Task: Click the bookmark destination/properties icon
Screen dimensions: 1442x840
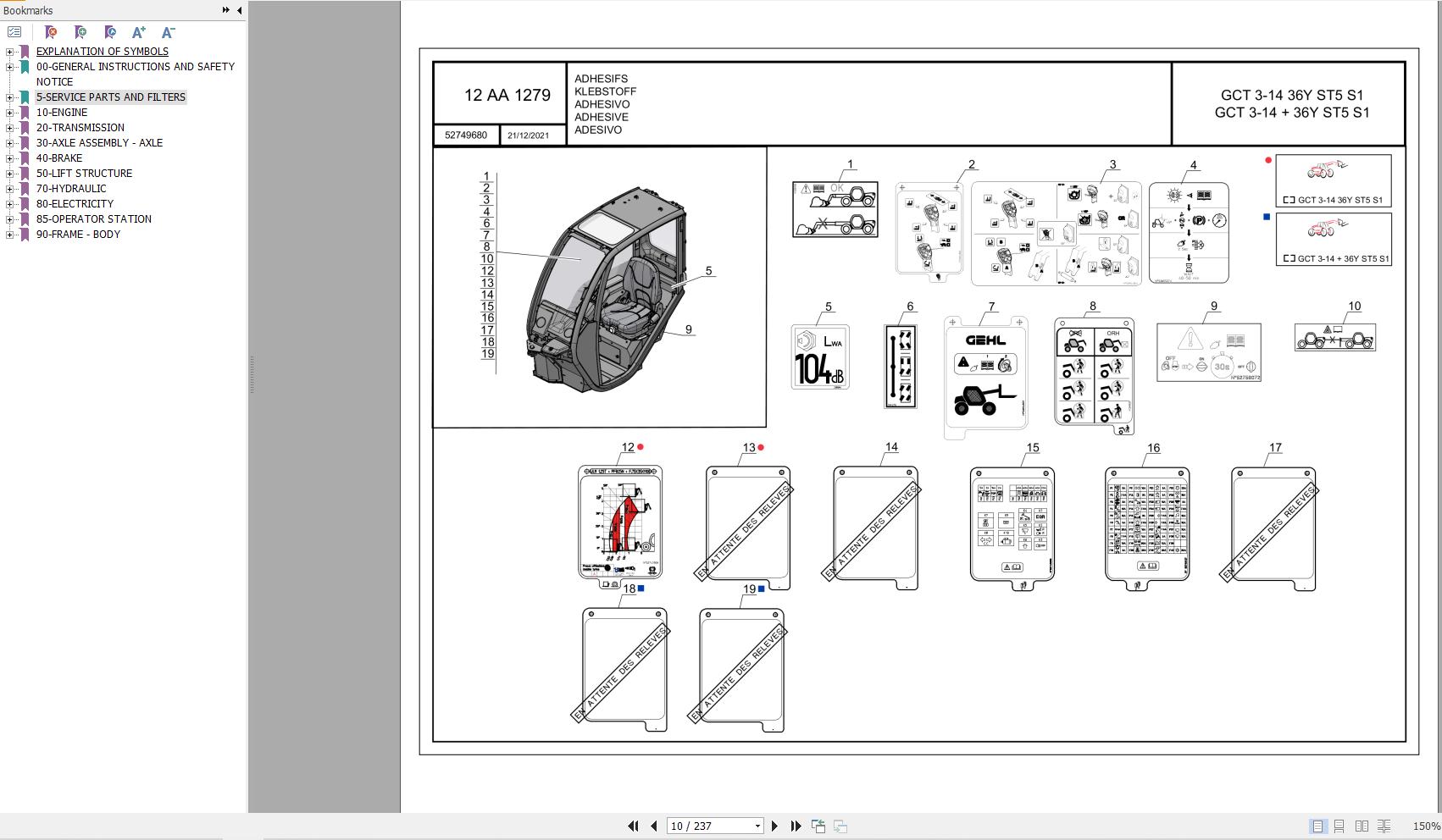Action: (x=110, y=32)
